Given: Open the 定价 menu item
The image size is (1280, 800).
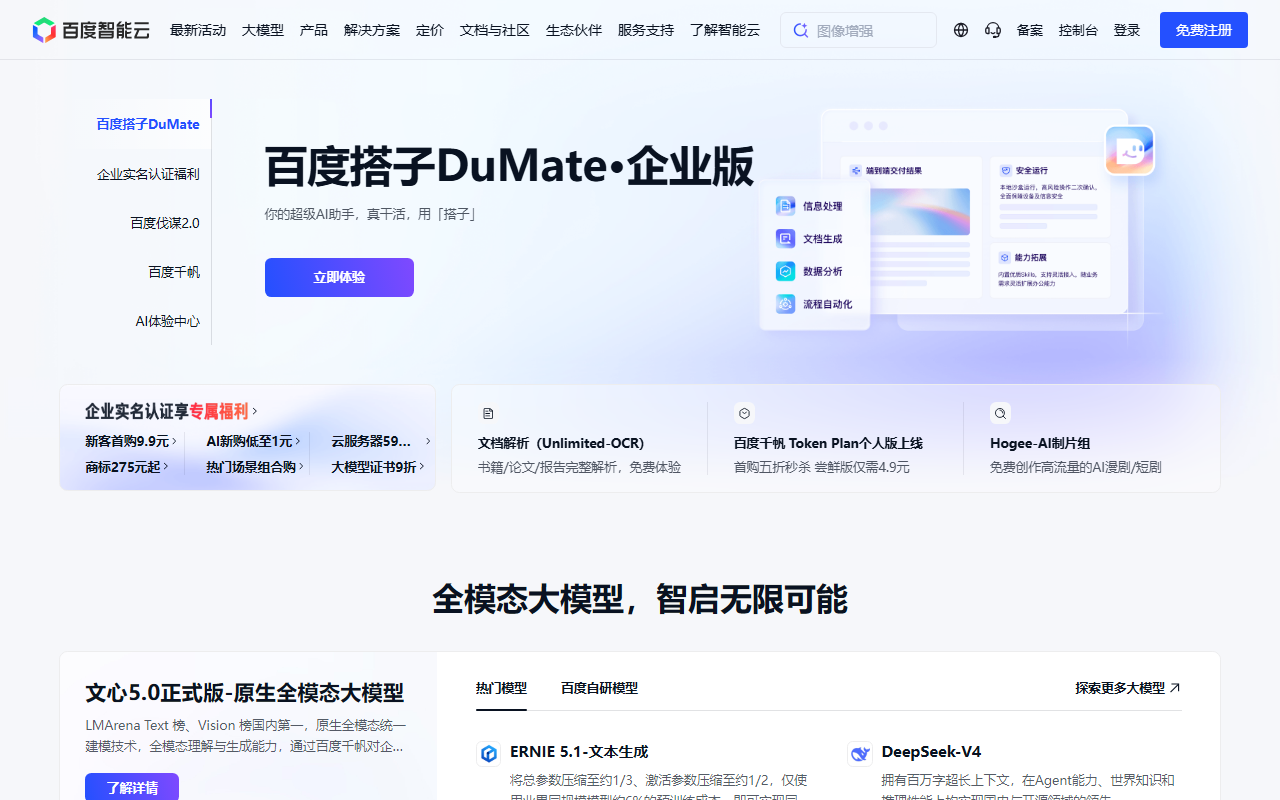Looking at the screenshot, I should [430, 30].
